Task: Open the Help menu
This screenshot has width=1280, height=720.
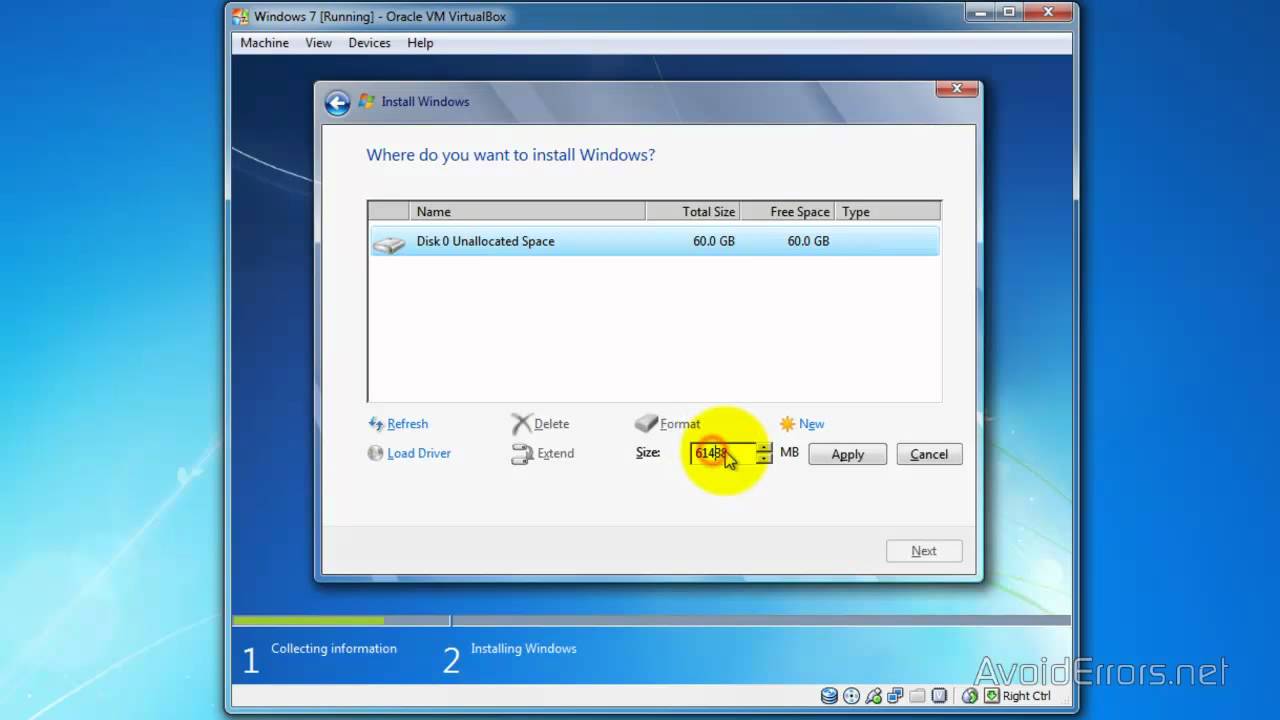Action: [x=420, y=43]
